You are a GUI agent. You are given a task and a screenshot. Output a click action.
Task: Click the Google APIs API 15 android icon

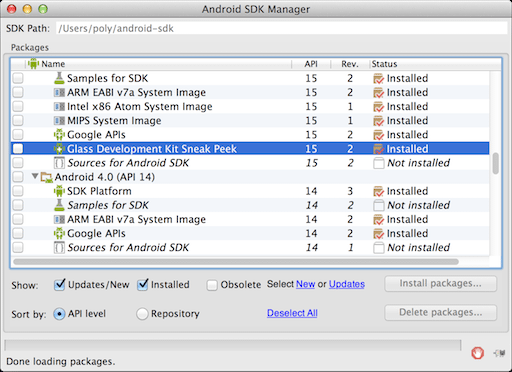[x=59, y=135]
